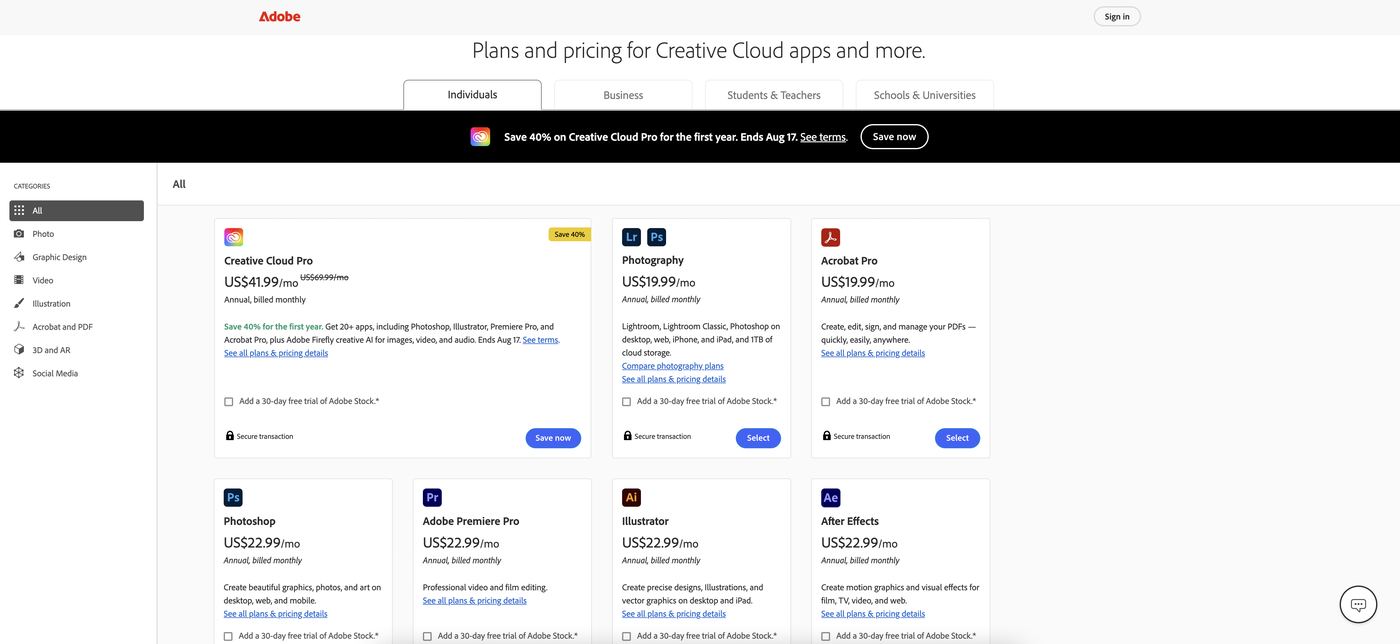Open plans & pricing details for Creative Cloud Pro
1400x644 pixels.
[276, 353]
